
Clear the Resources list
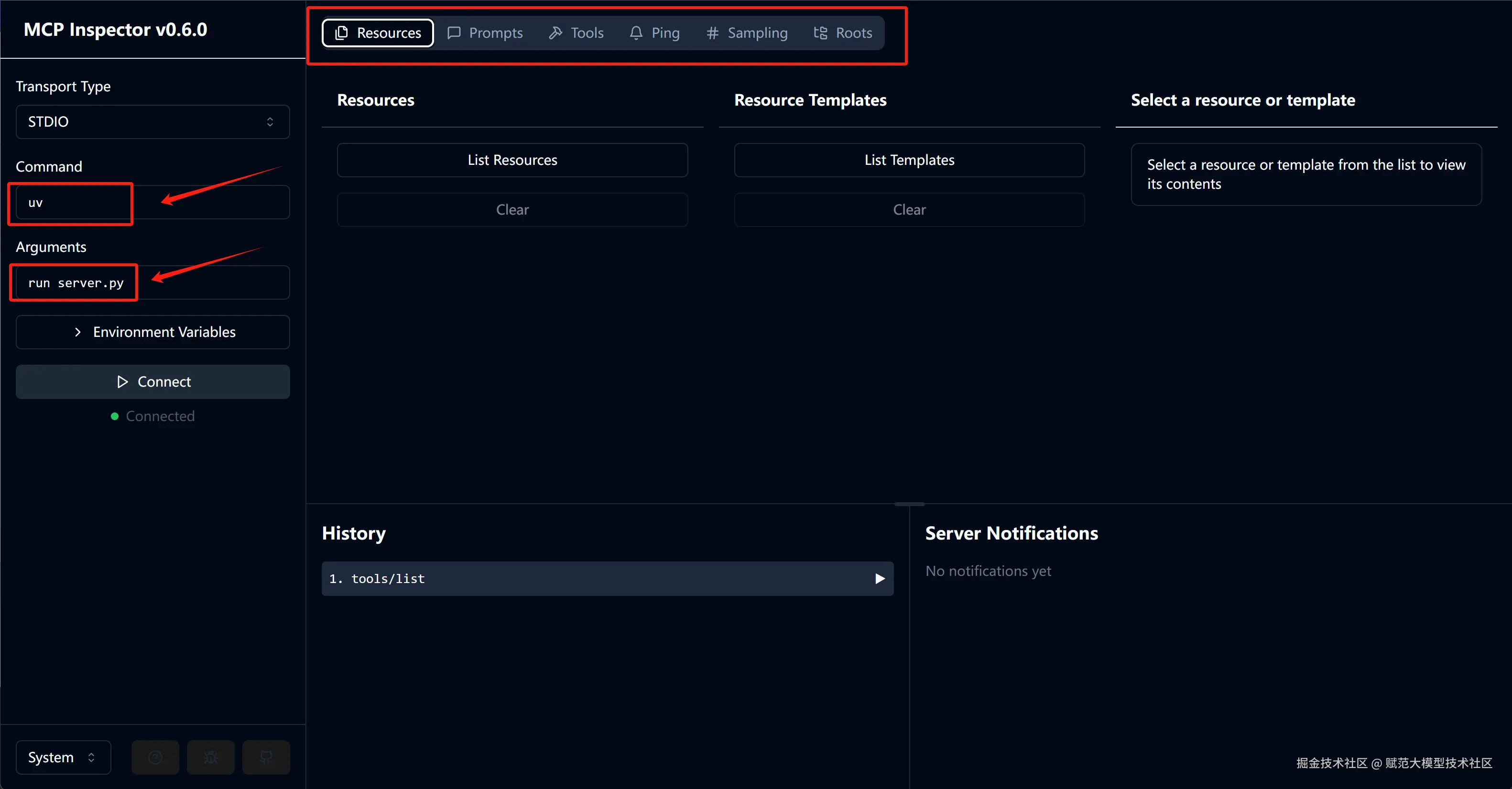pos(512,210)
